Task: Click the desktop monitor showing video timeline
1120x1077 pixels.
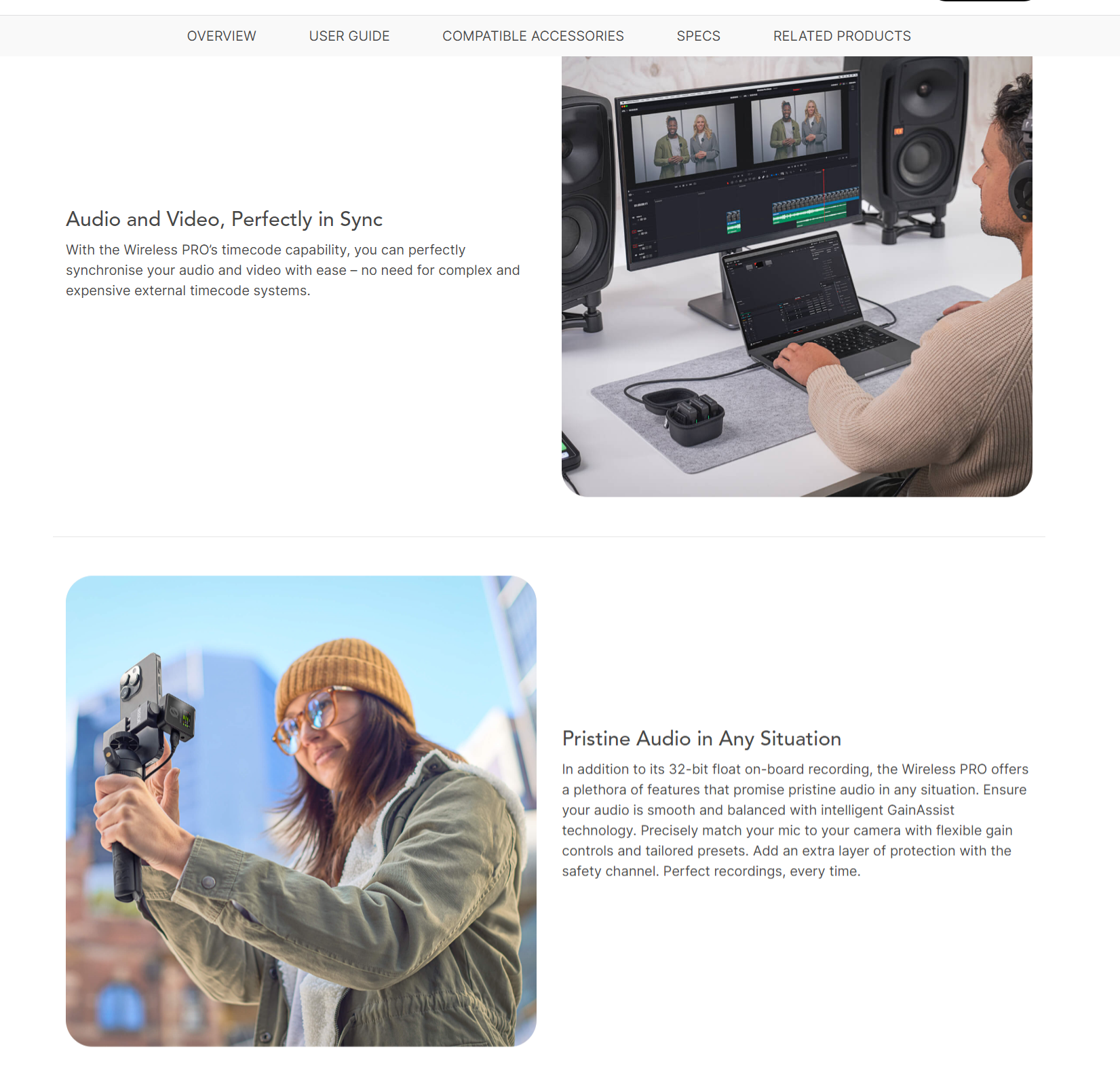Action: 738,170
